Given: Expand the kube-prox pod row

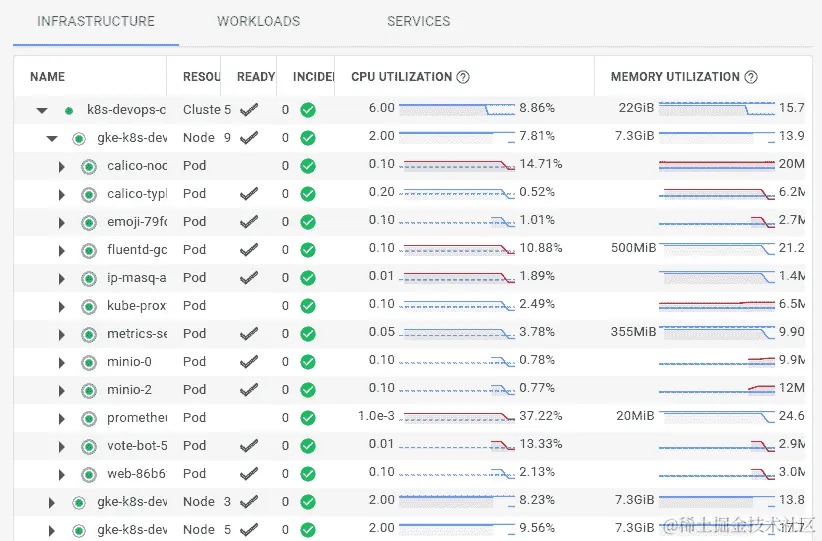Looking at the screenshot, I should [x=61, y=307].
